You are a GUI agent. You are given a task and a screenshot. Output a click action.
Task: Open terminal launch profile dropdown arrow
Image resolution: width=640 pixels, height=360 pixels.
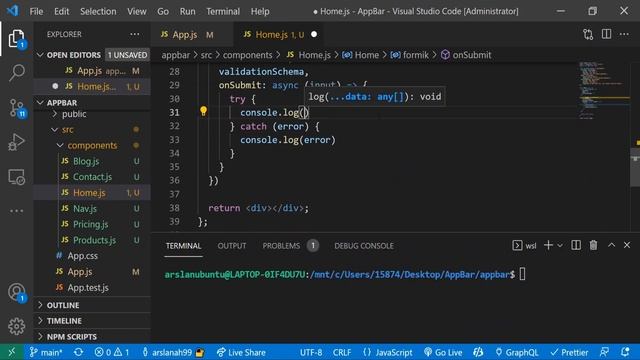click(560, 245)
